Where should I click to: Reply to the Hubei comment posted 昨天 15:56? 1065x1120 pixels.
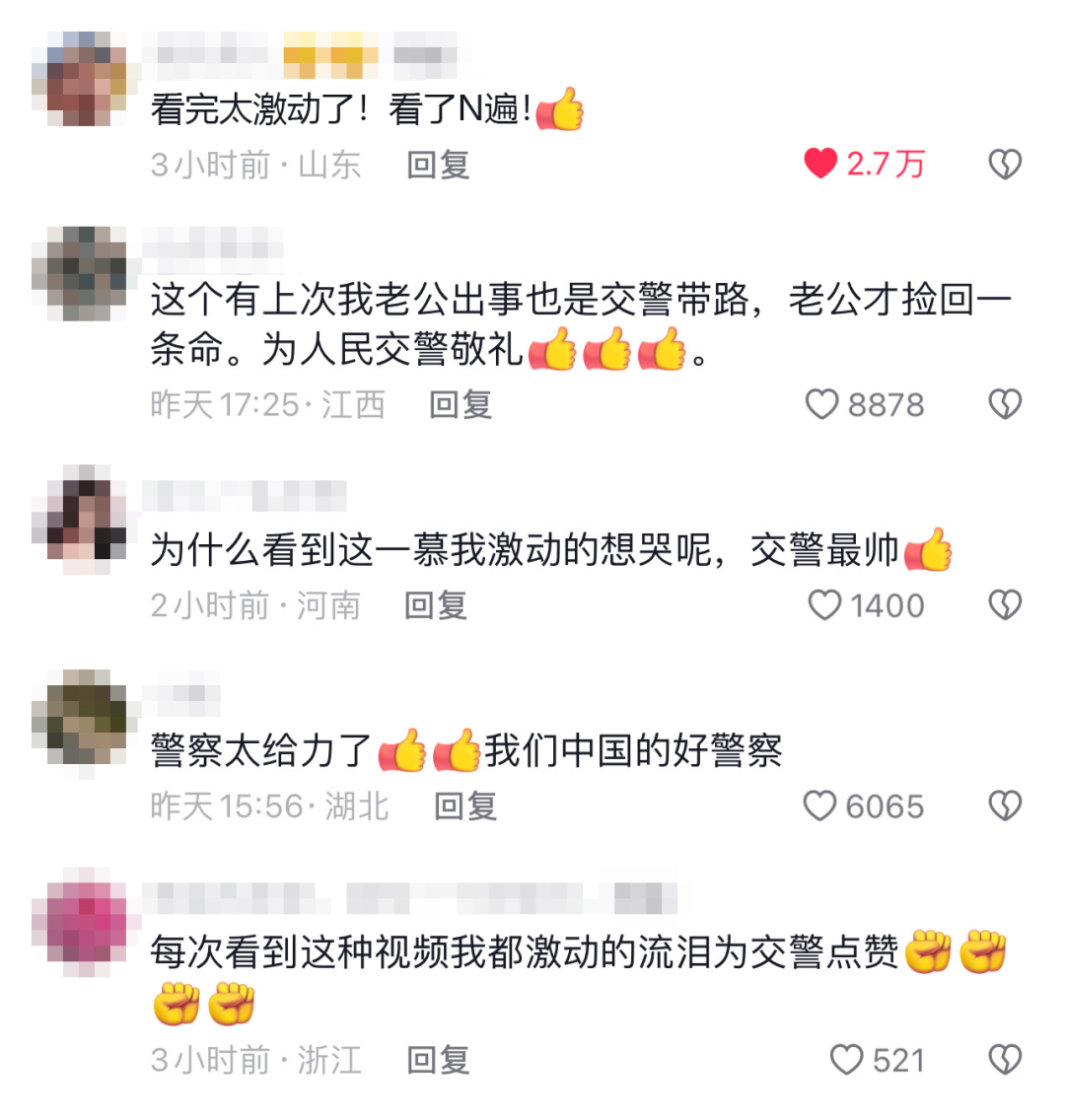coord(465,806)
